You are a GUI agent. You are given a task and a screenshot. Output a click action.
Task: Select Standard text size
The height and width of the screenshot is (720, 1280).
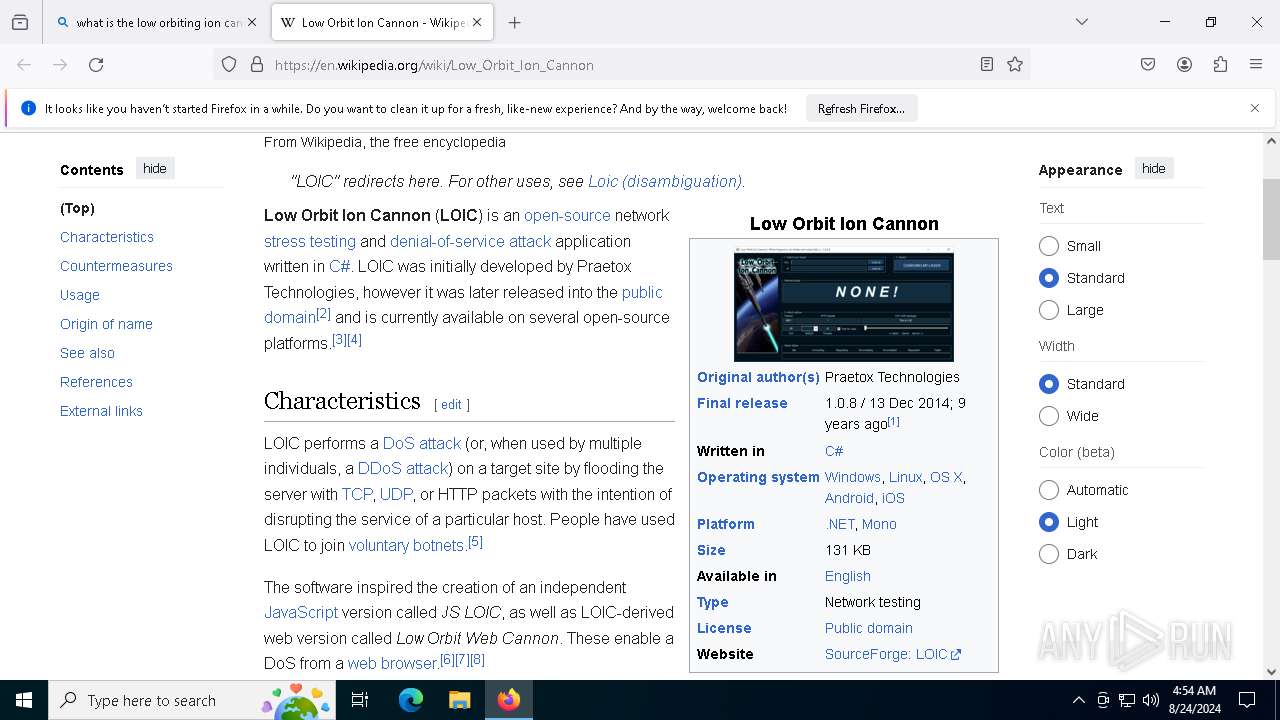[x=1049, y=278]
